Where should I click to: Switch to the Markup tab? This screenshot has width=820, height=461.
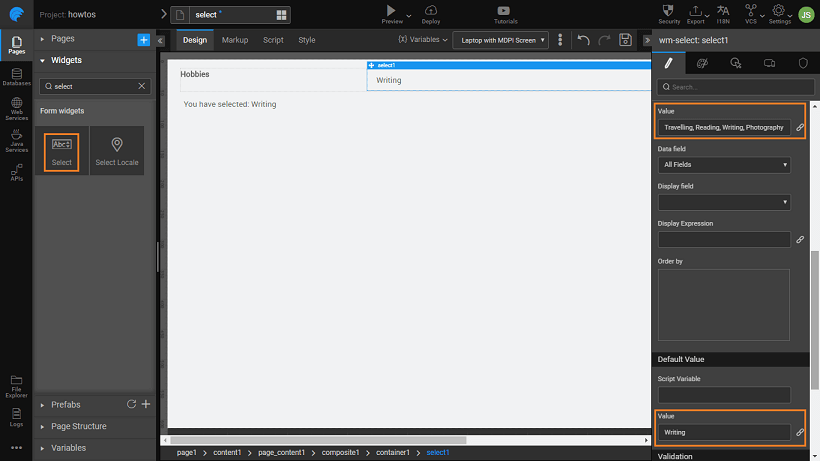coord(235,40)
